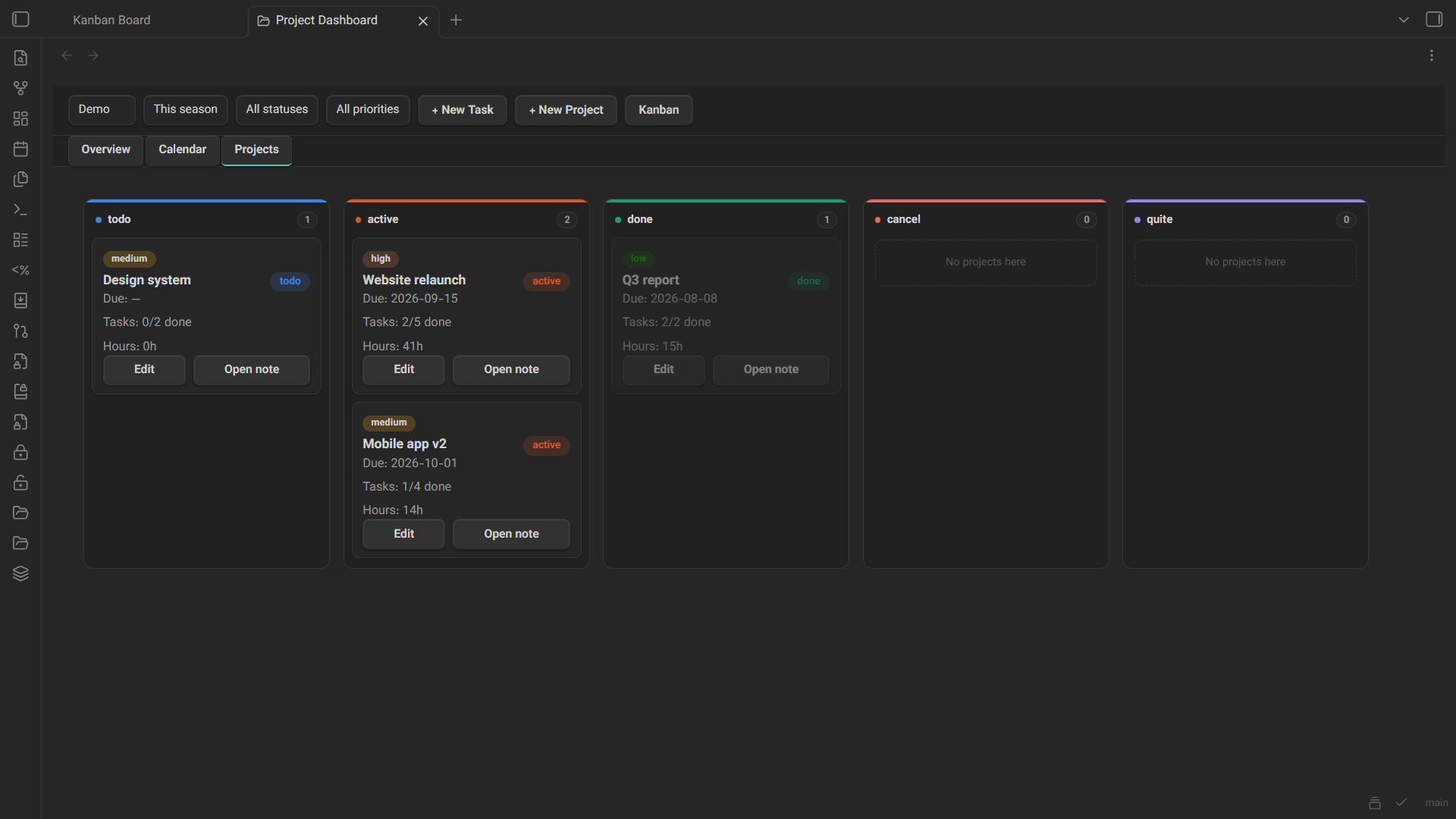Click the + New Task button
Viewport: 1456px width, 819px height.
click(x=463, y=110)
